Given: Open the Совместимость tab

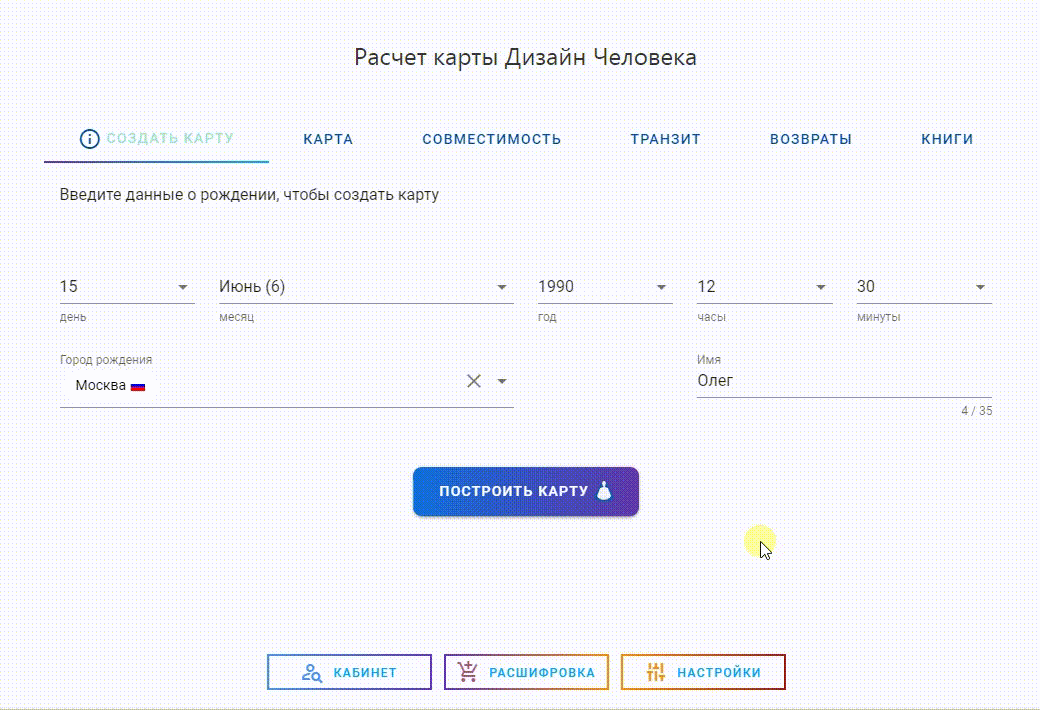Looking at the screenshot, I should [x=491, y=139].
